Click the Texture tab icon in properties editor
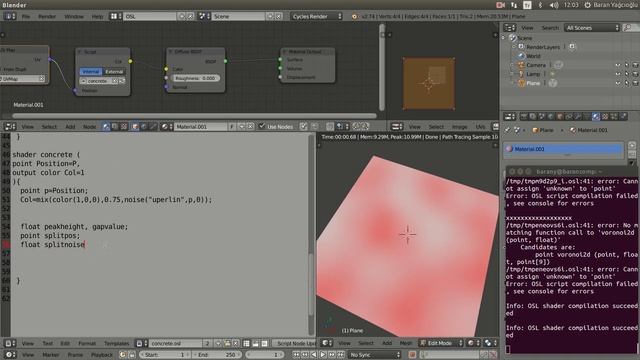Image resolution: width=640 pixels, height=360 pixels. [x=605, y=117]
